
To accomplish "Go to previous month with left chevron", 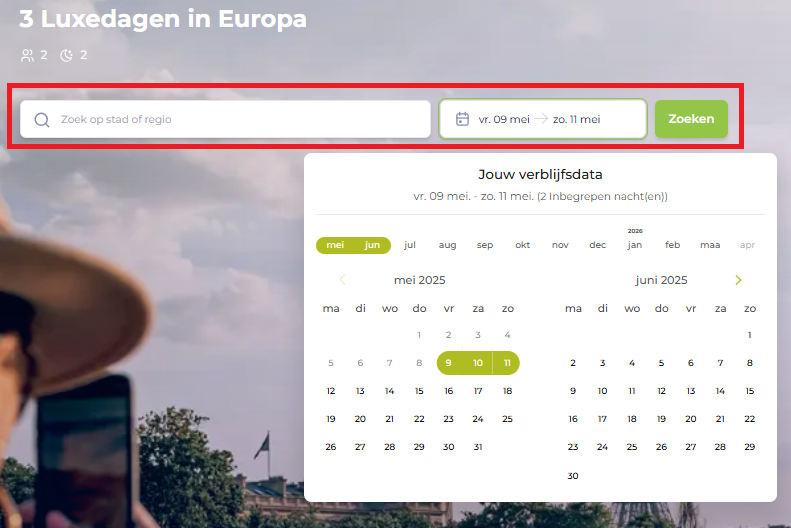I will [x=343, y=280].
